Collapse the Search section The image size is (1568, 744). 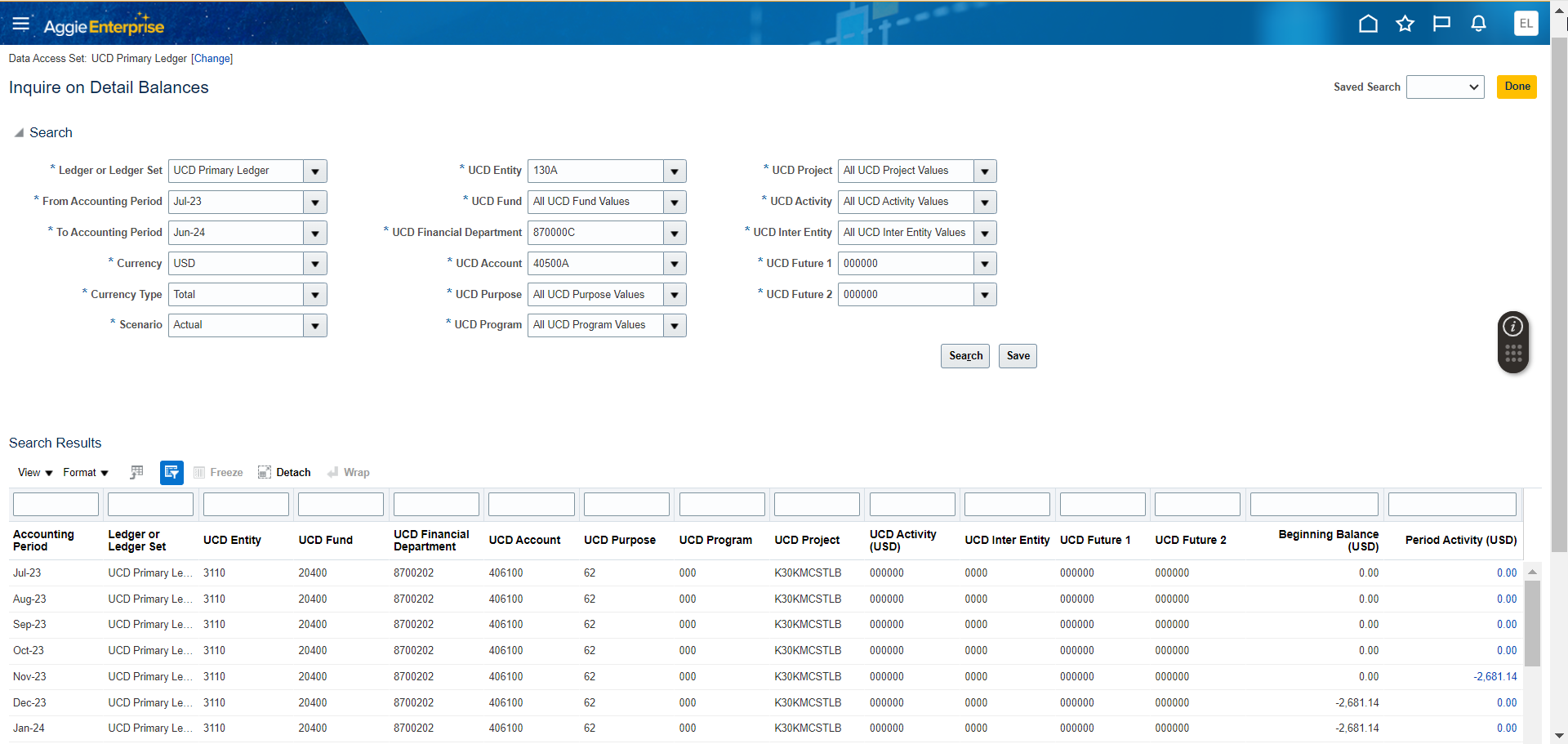tap(19, 133)
